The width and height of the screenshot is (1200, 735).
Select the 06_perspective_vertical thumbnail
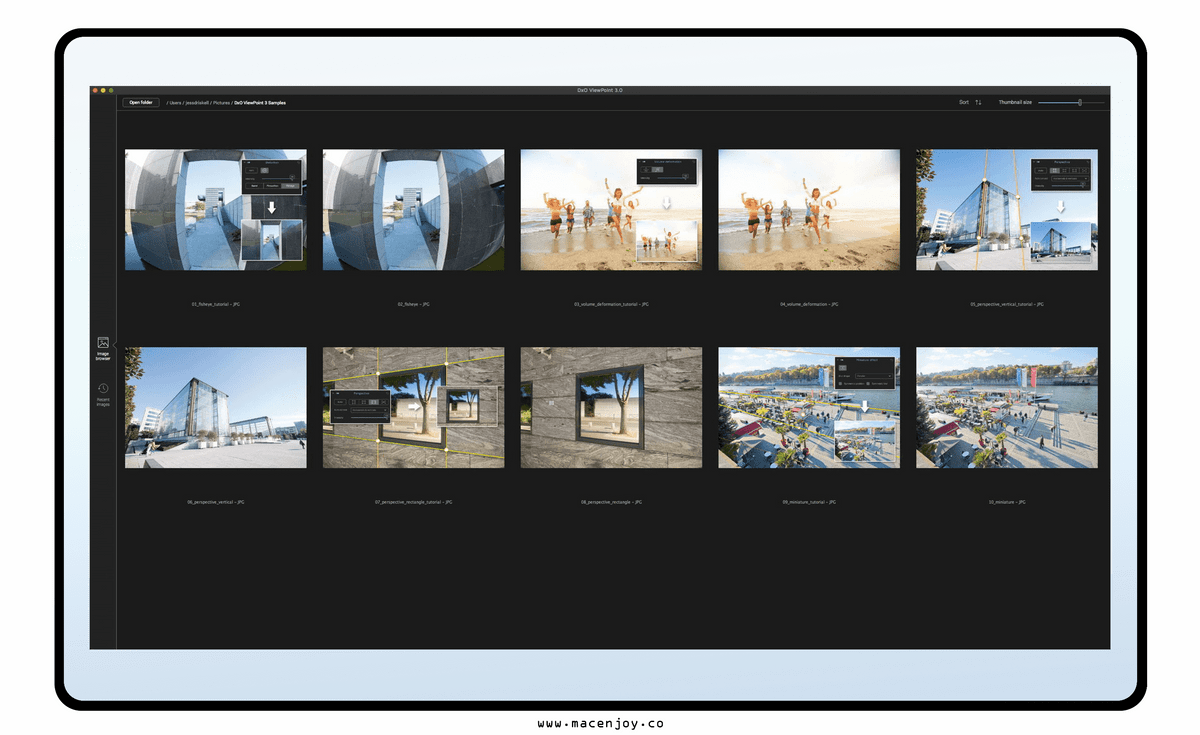coord(215,408)
